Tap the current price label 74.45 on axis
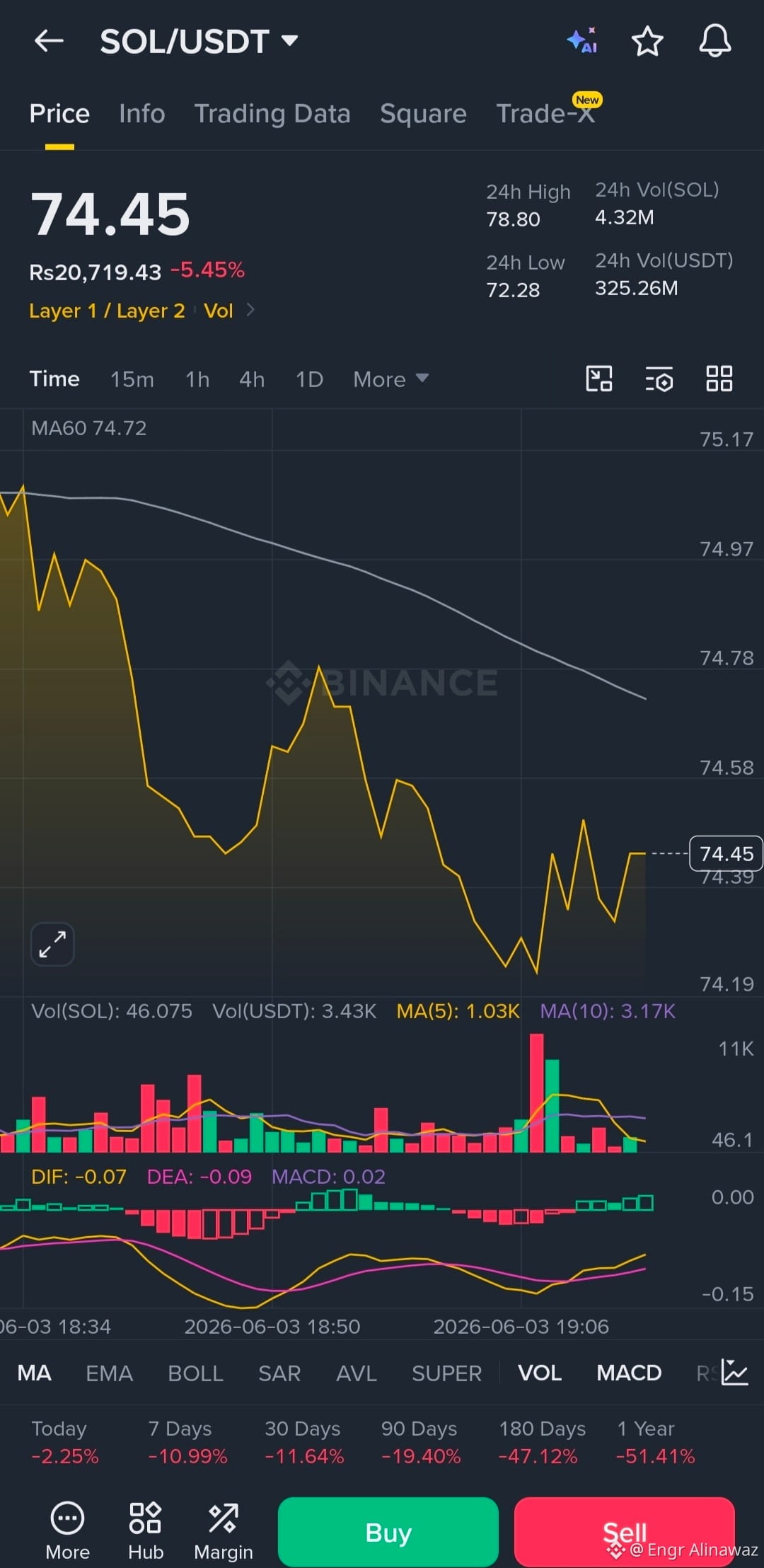764x1568 pixels. (x=726, y=853)
